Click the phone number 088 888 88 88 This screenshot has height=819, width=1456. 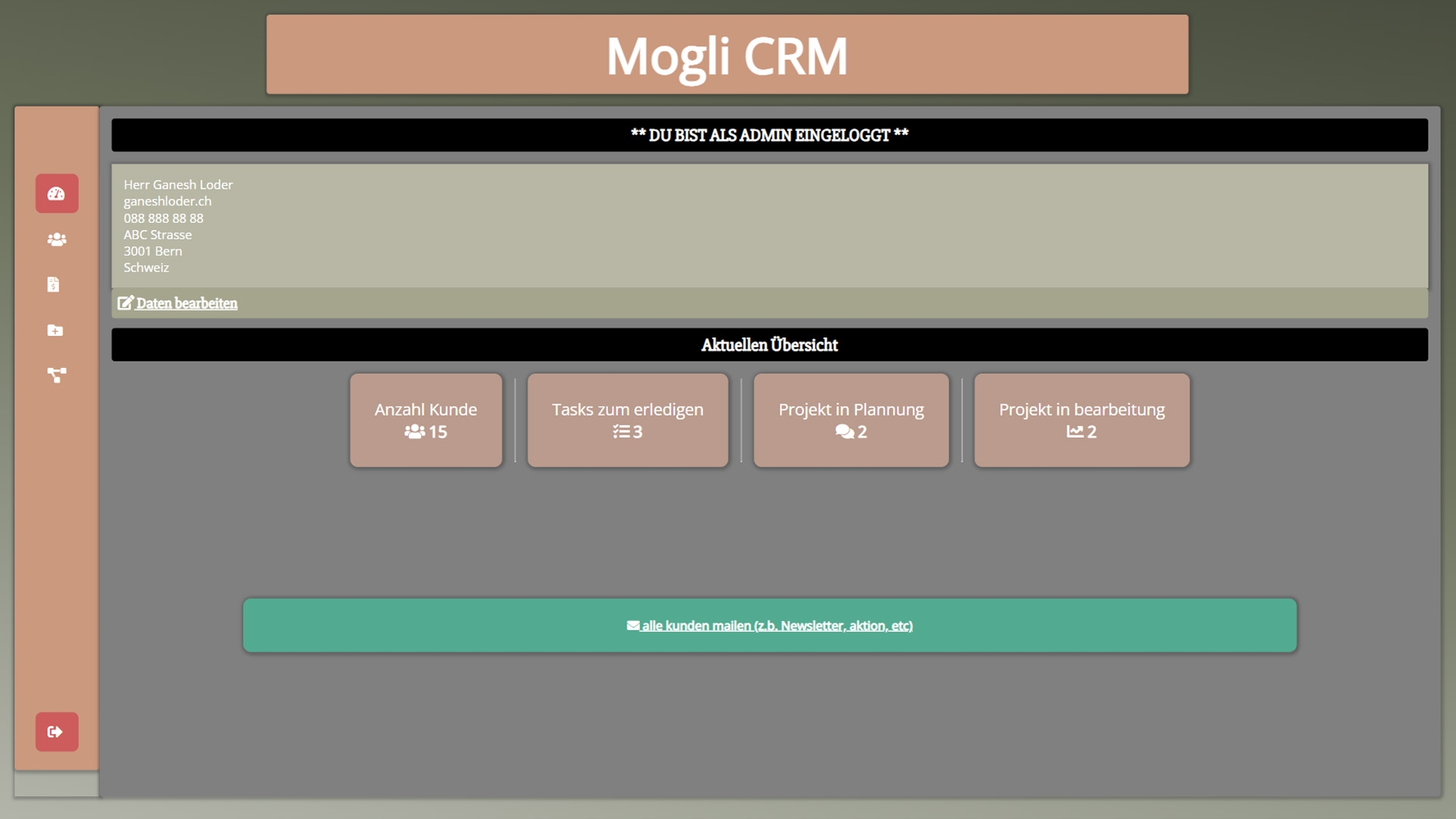click(x=163, y=218)
